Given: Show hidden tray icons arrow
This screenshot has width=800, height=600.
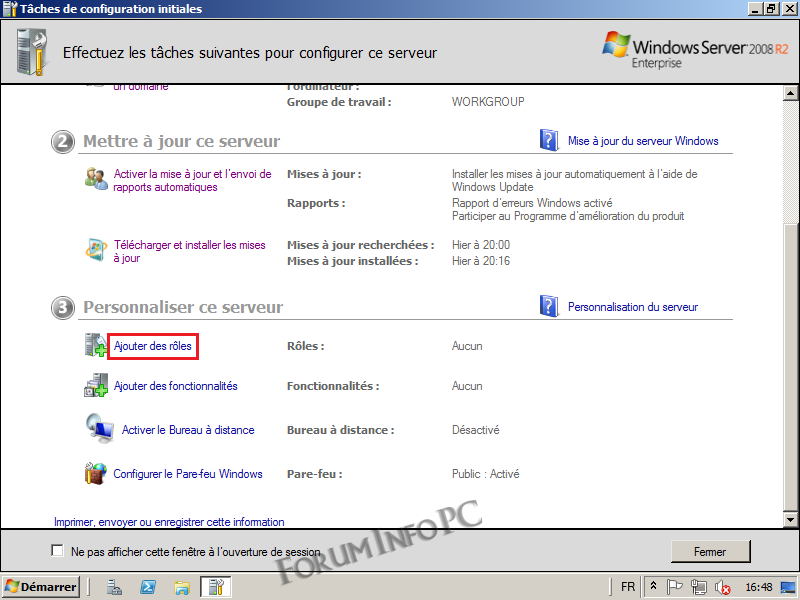Looking at the screenshot, I should [x=653, y=587].
